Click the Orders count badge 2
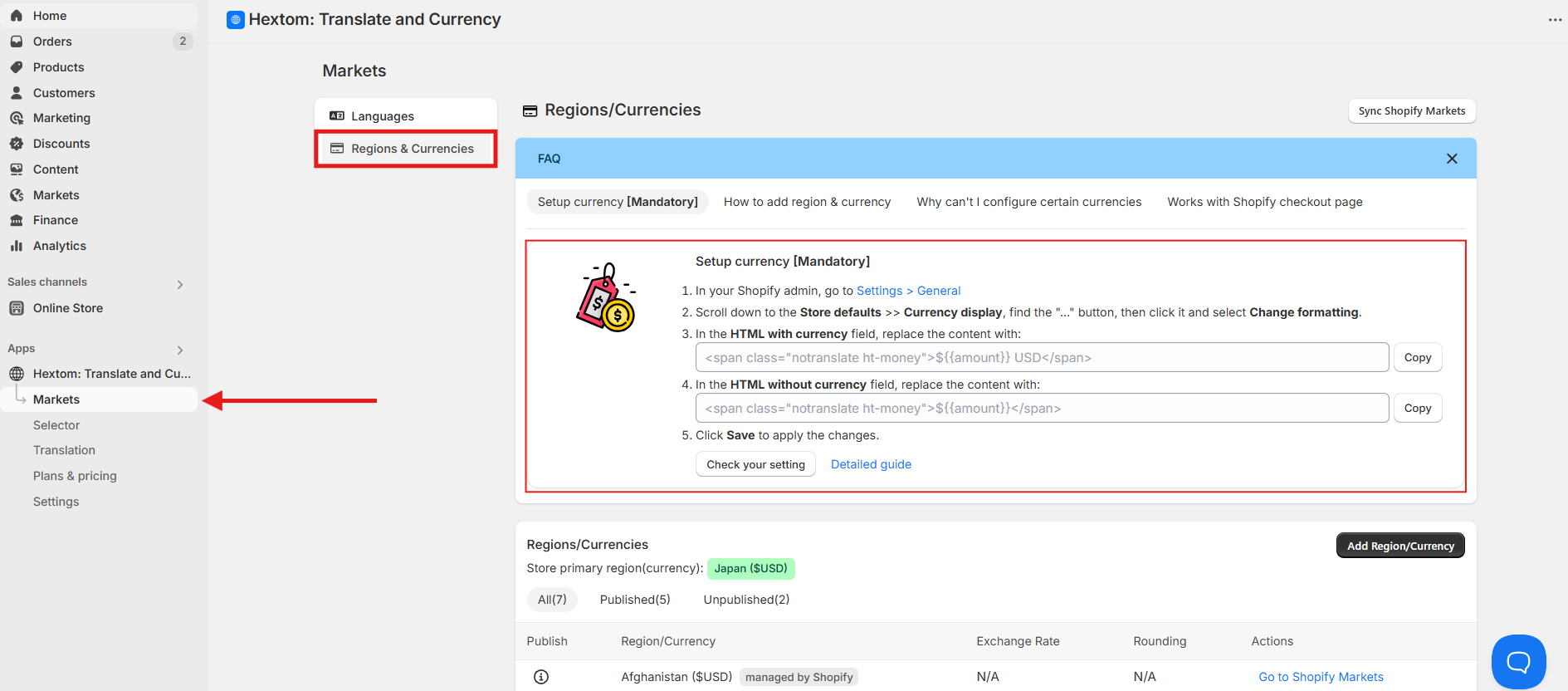Viewport: 1568px width, 691px height. coord(183,42)
